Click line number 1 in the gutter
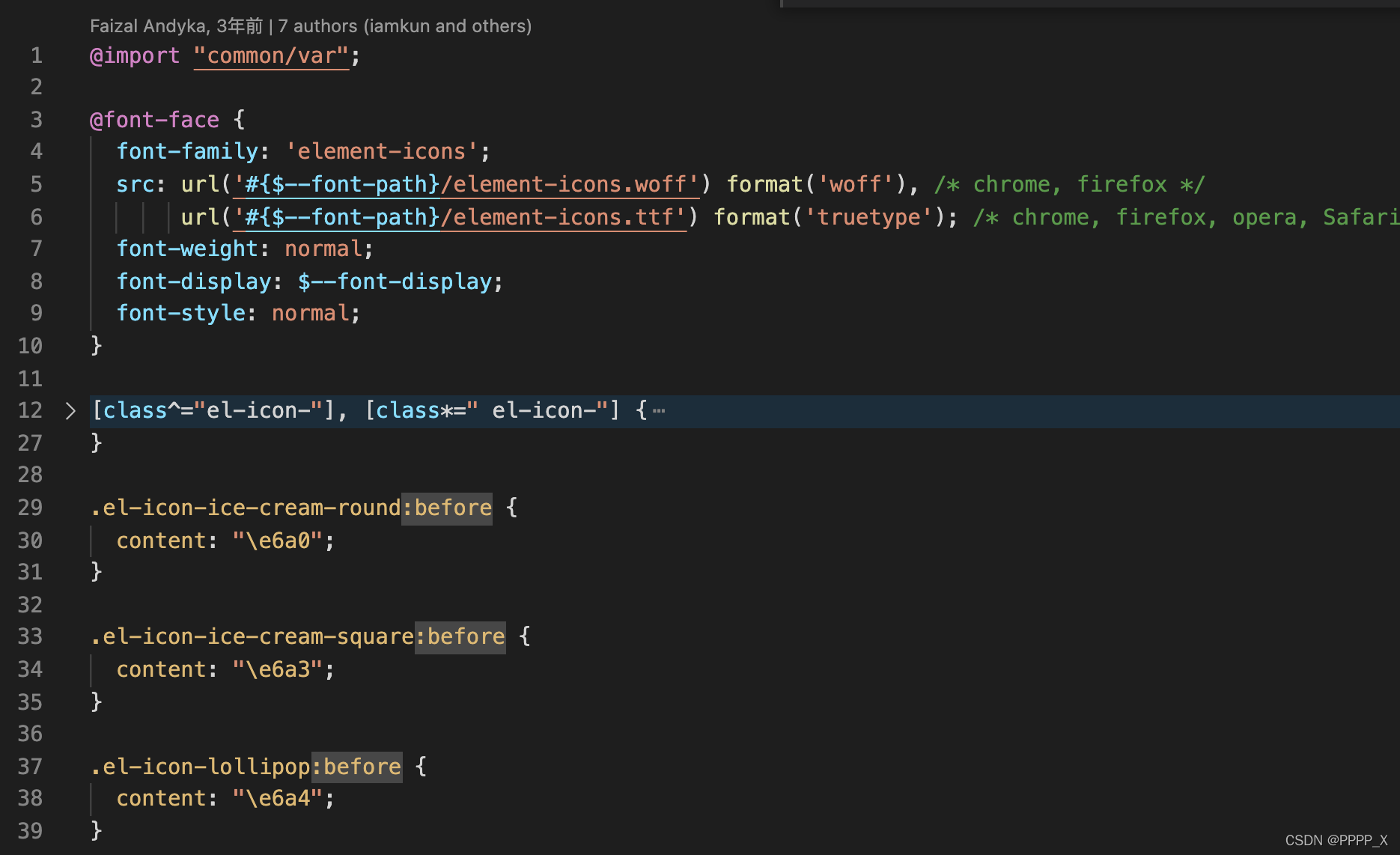Screen dimensions: 1400x855 click(36, 56)
